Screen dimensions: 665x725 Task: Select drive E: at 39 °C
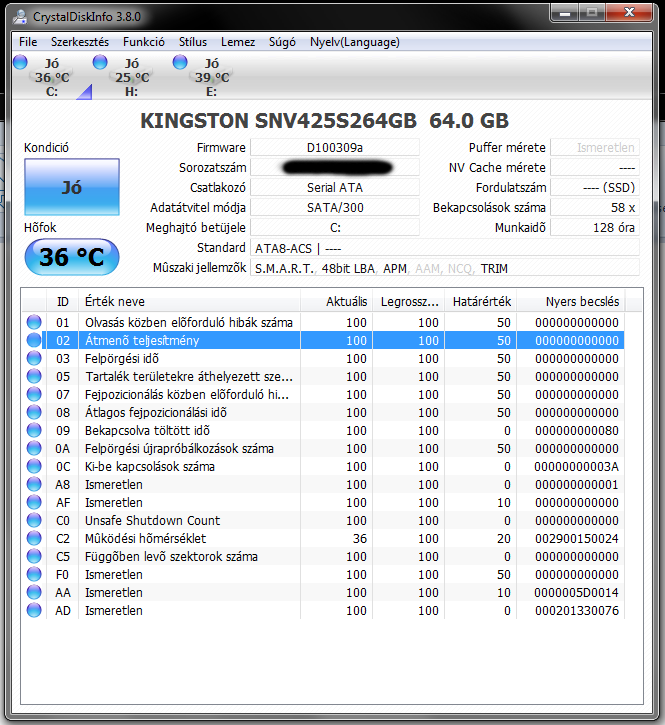[212, 77]
